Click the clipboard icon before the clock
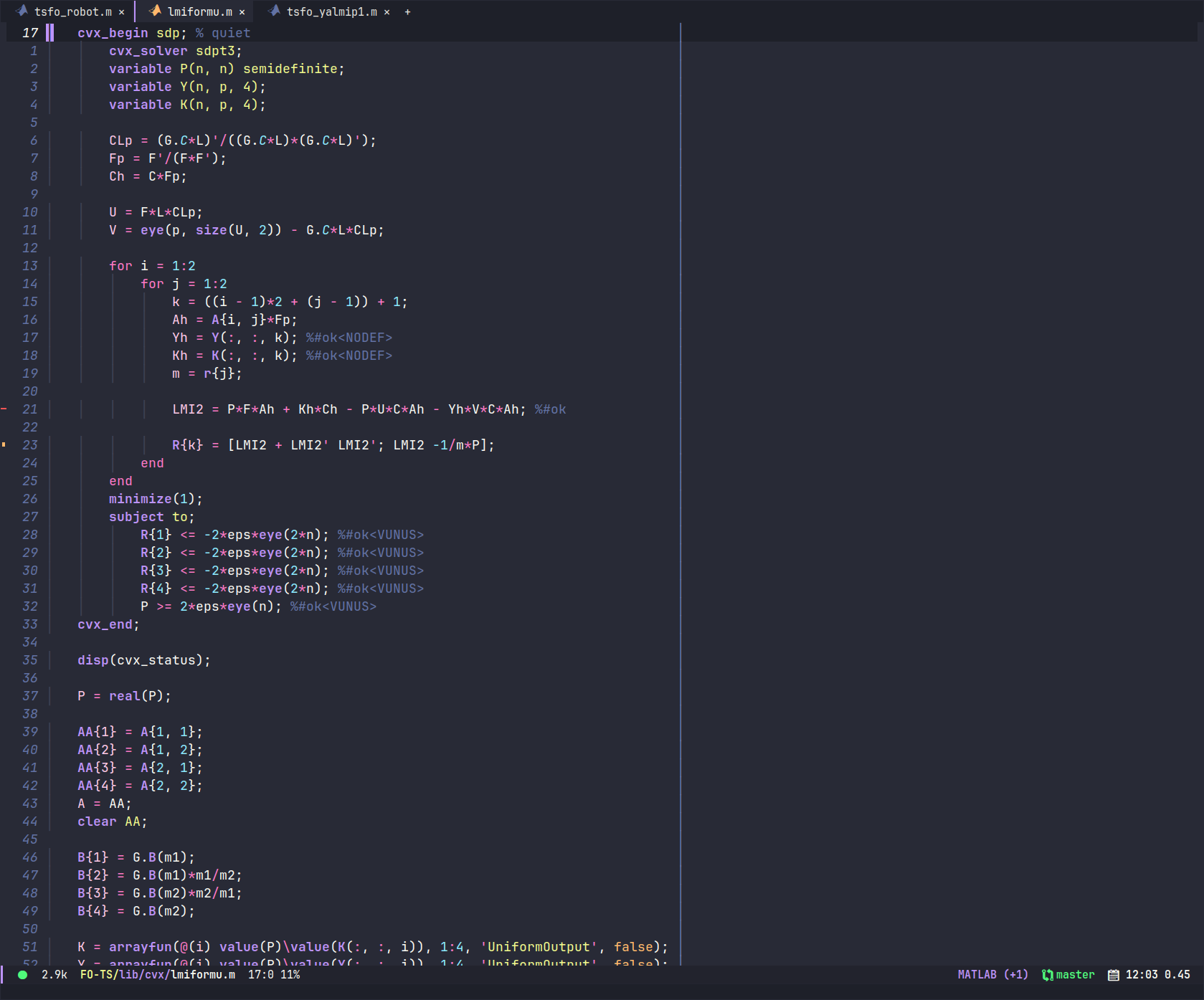Viewport: 1204px width, 1000px height. click(1114, 974)
